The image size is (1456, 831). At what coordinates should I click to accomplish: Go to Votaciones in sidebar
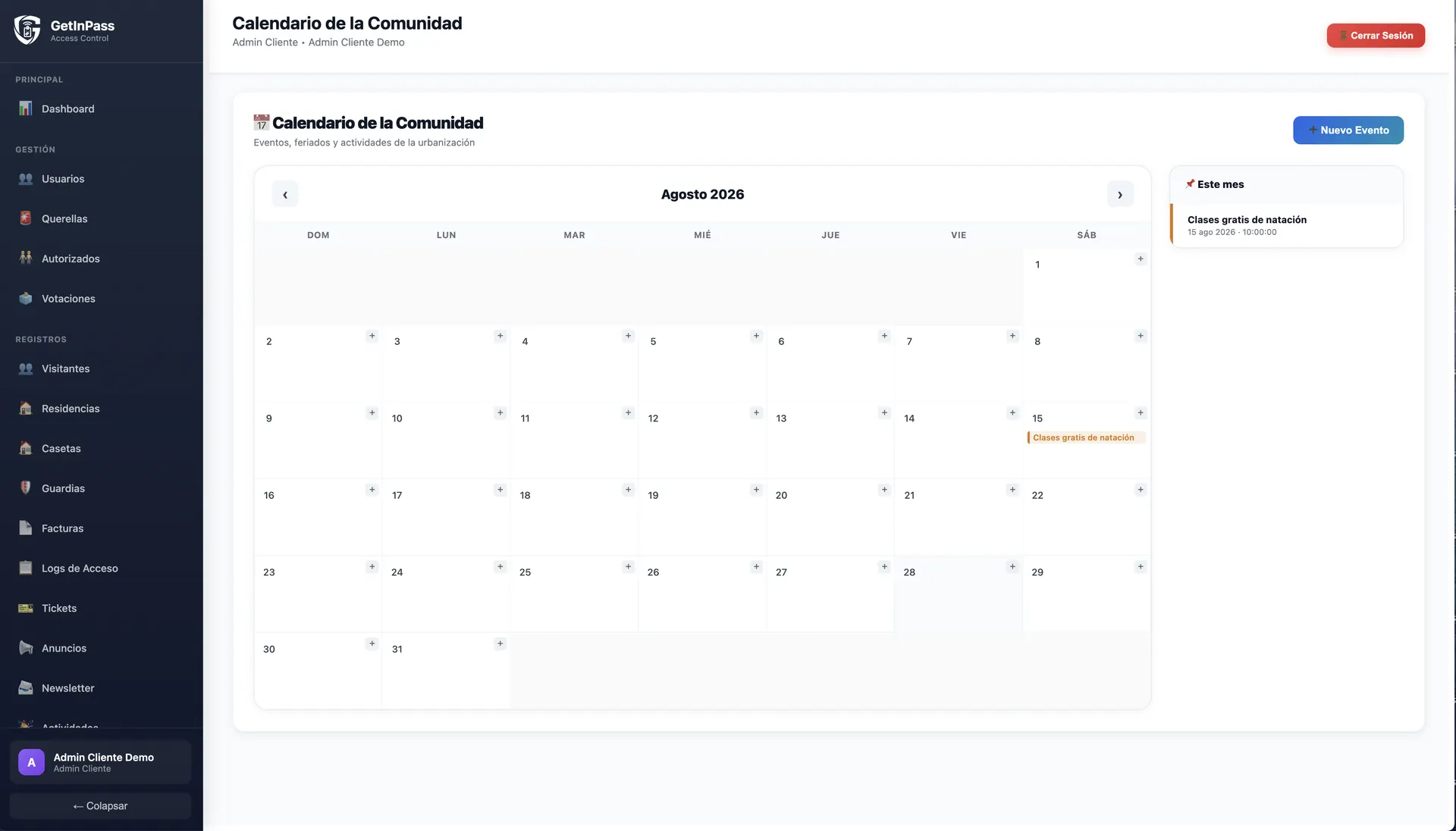[101, 299]
